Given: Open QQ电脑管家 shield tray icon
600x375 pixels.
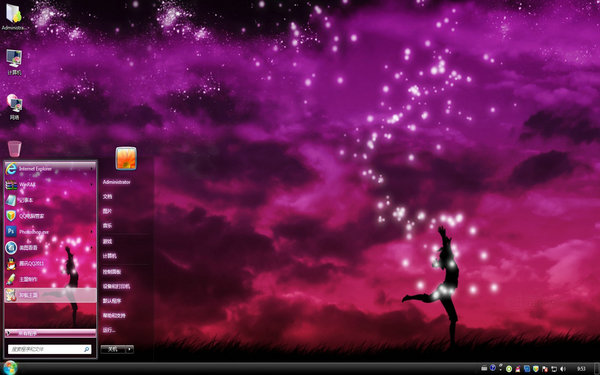Looking at the screenshot, I should pos(536,369).
